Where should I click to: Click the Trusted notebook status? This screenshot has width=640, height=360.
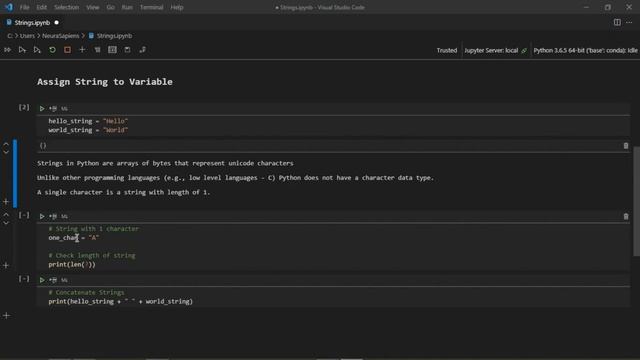(447, 50)
